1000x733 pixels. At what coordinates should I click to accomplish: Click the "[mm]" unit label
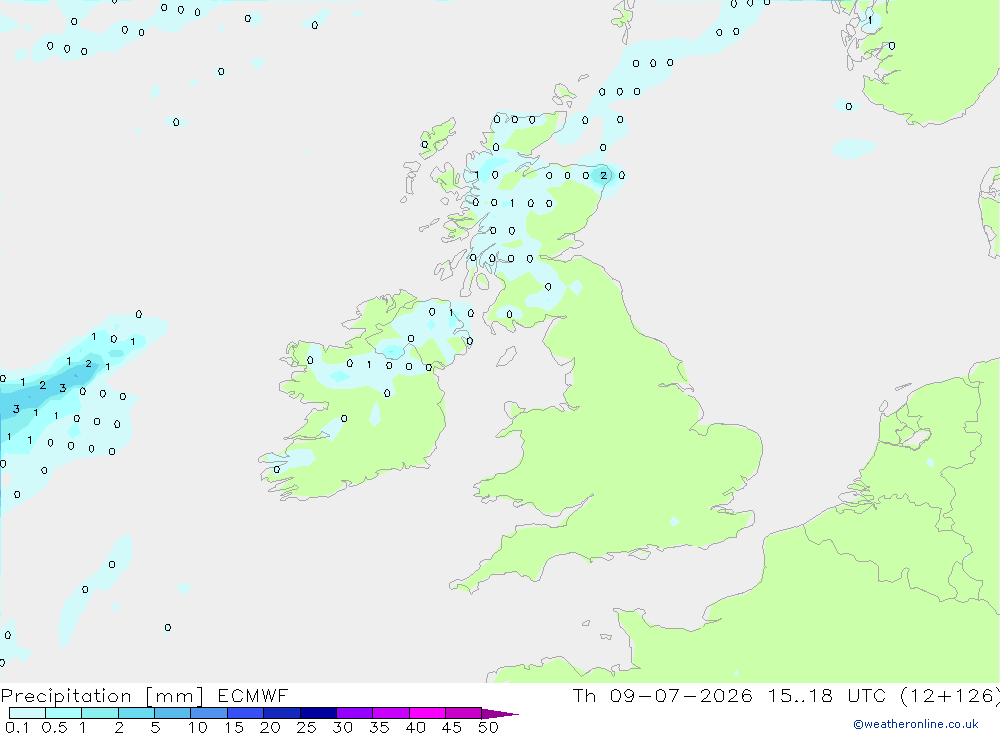[174, 695]
